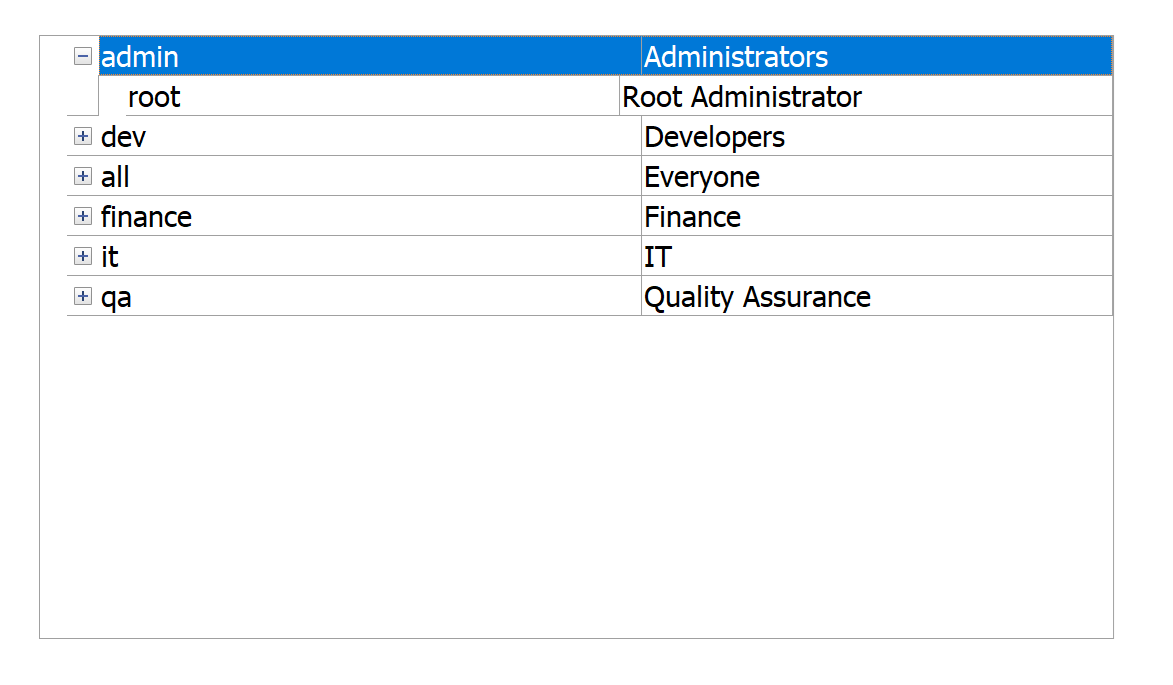1173x685 pixels.
Task: Collapse the admin group node
Action: click(83, 57)
